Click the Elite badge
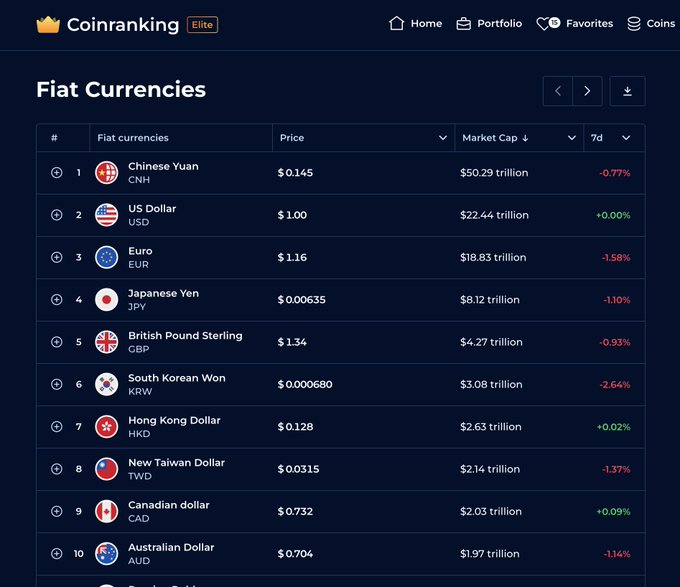 pyautogui.click(x=202, y=25)
